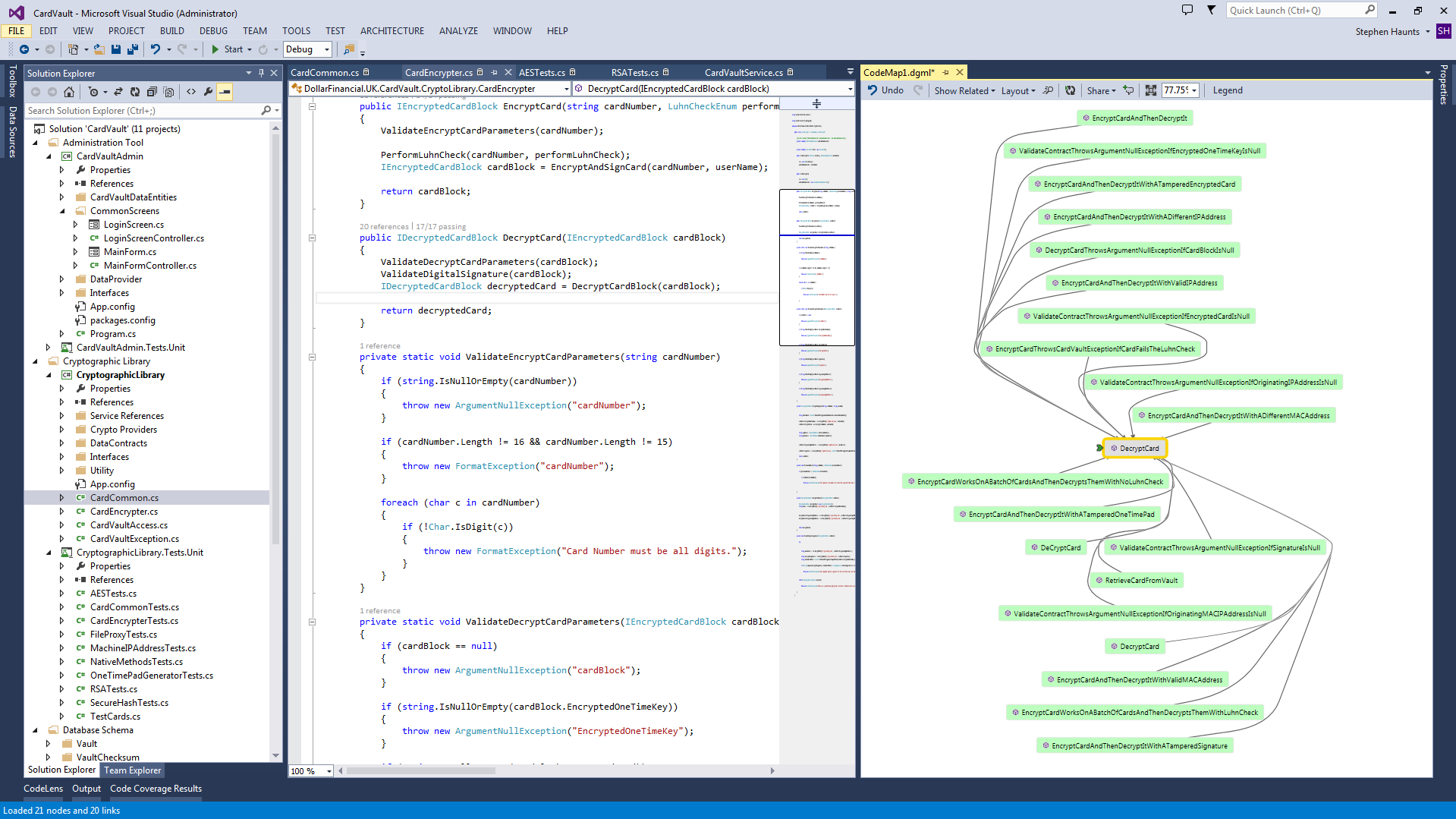Switch to the AESTests.cs tab
1456x819 pixels.
click(x=542, y=72)
